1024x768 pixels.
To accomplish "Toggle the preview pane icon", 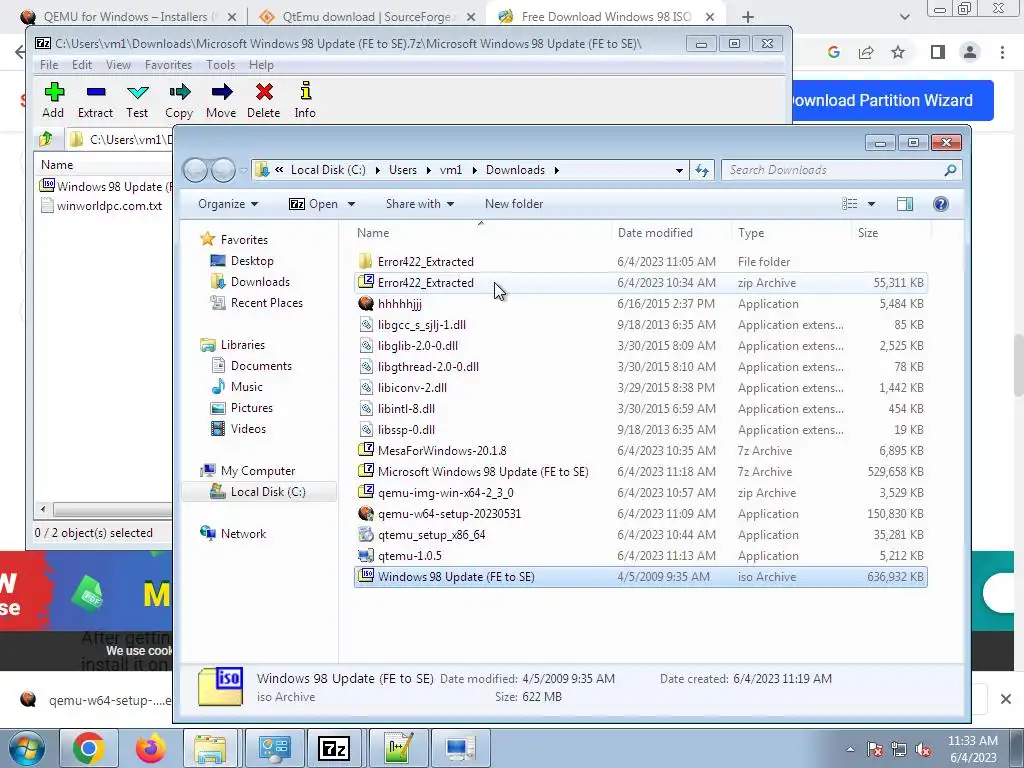I will click(x=904, y=204).
